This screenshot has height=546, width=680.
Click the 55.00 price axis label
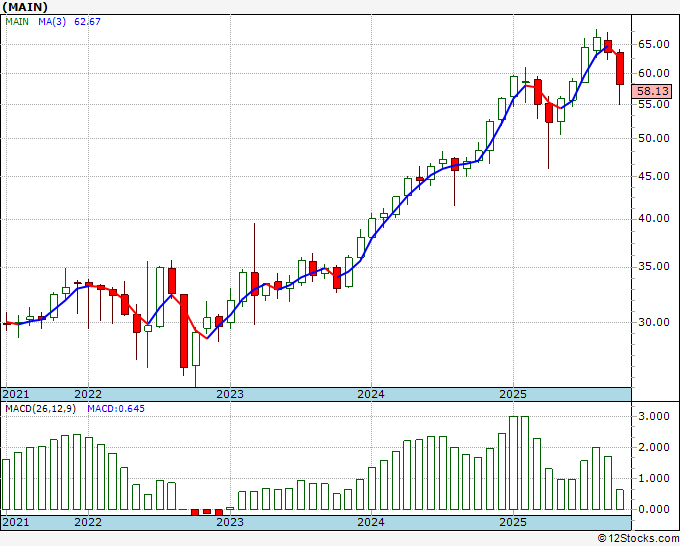(654, 104)
